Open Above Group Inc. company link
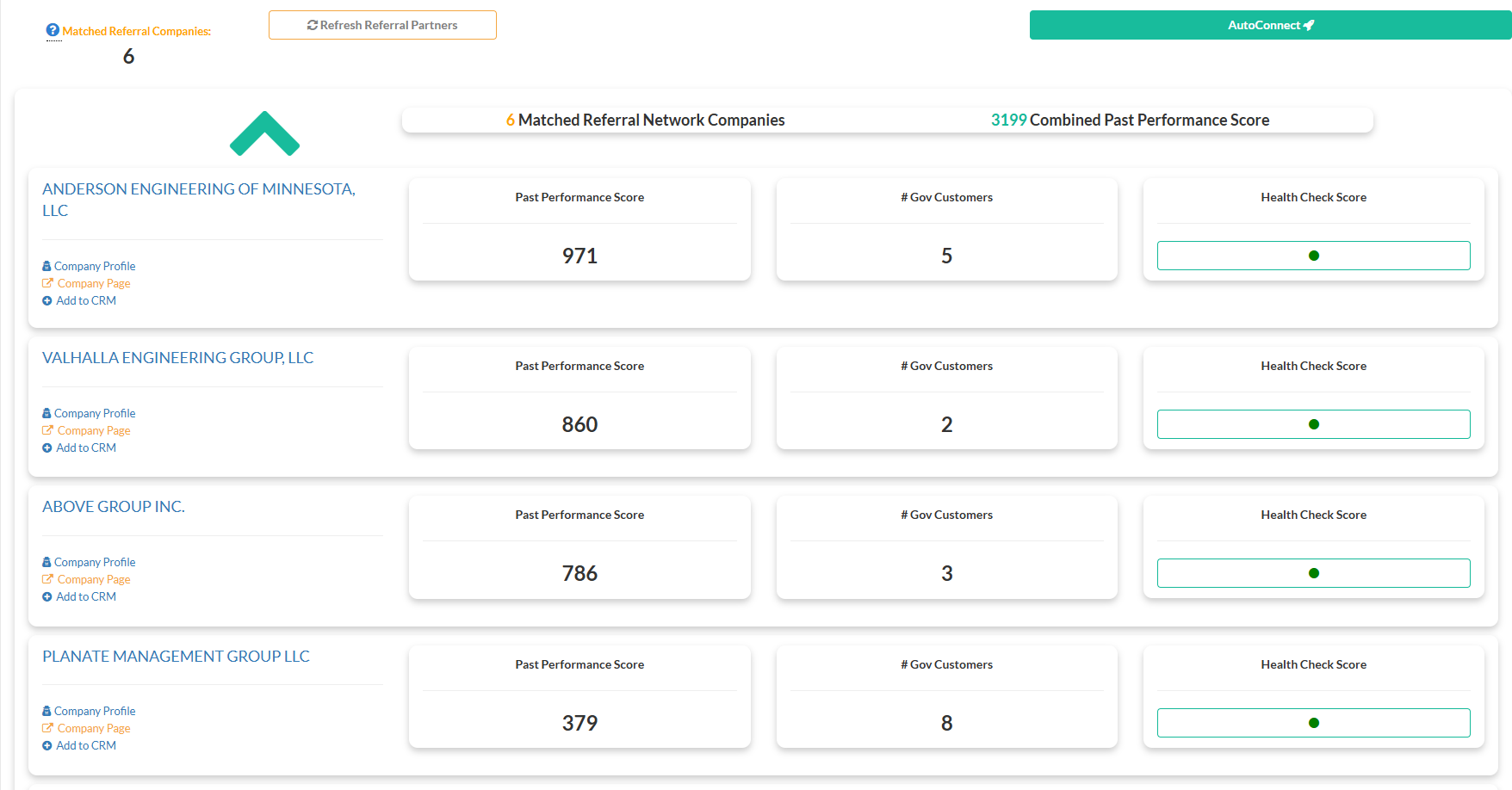 tap(114, 507)
